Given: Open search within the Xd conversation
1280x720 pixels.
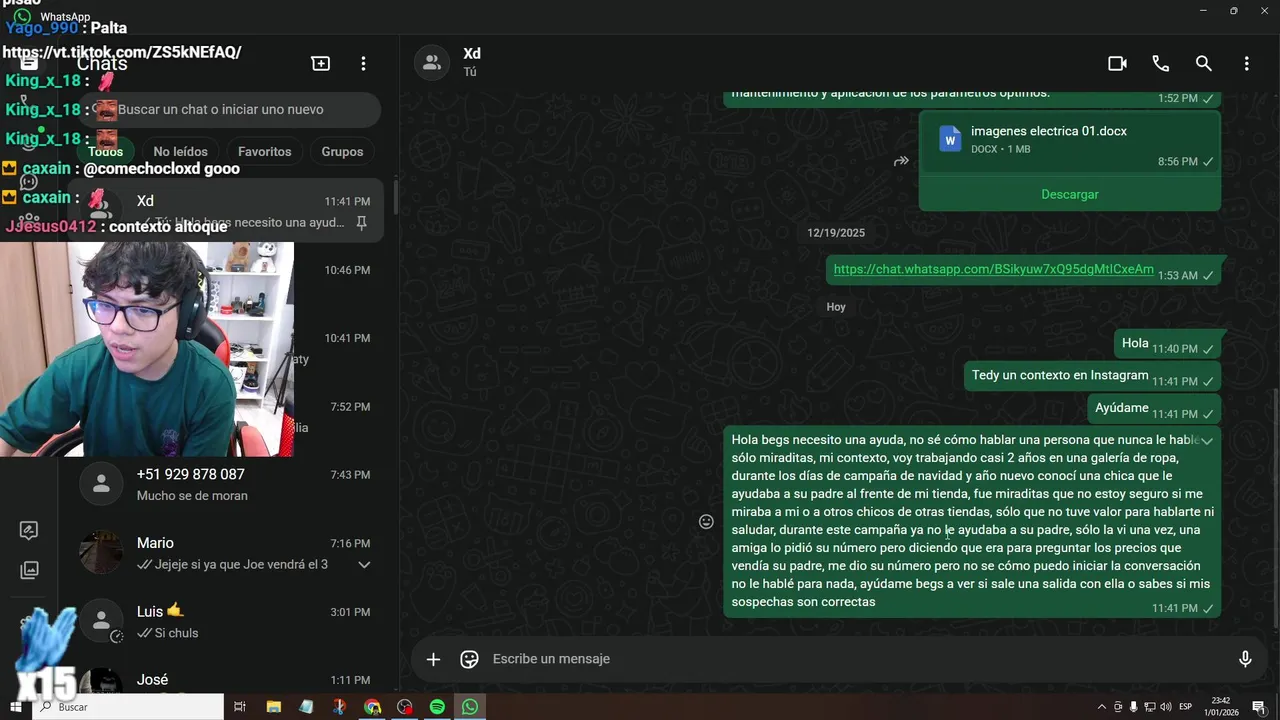Looking at the screenshot, I should pyautogui.click(x=1203, y=63).
